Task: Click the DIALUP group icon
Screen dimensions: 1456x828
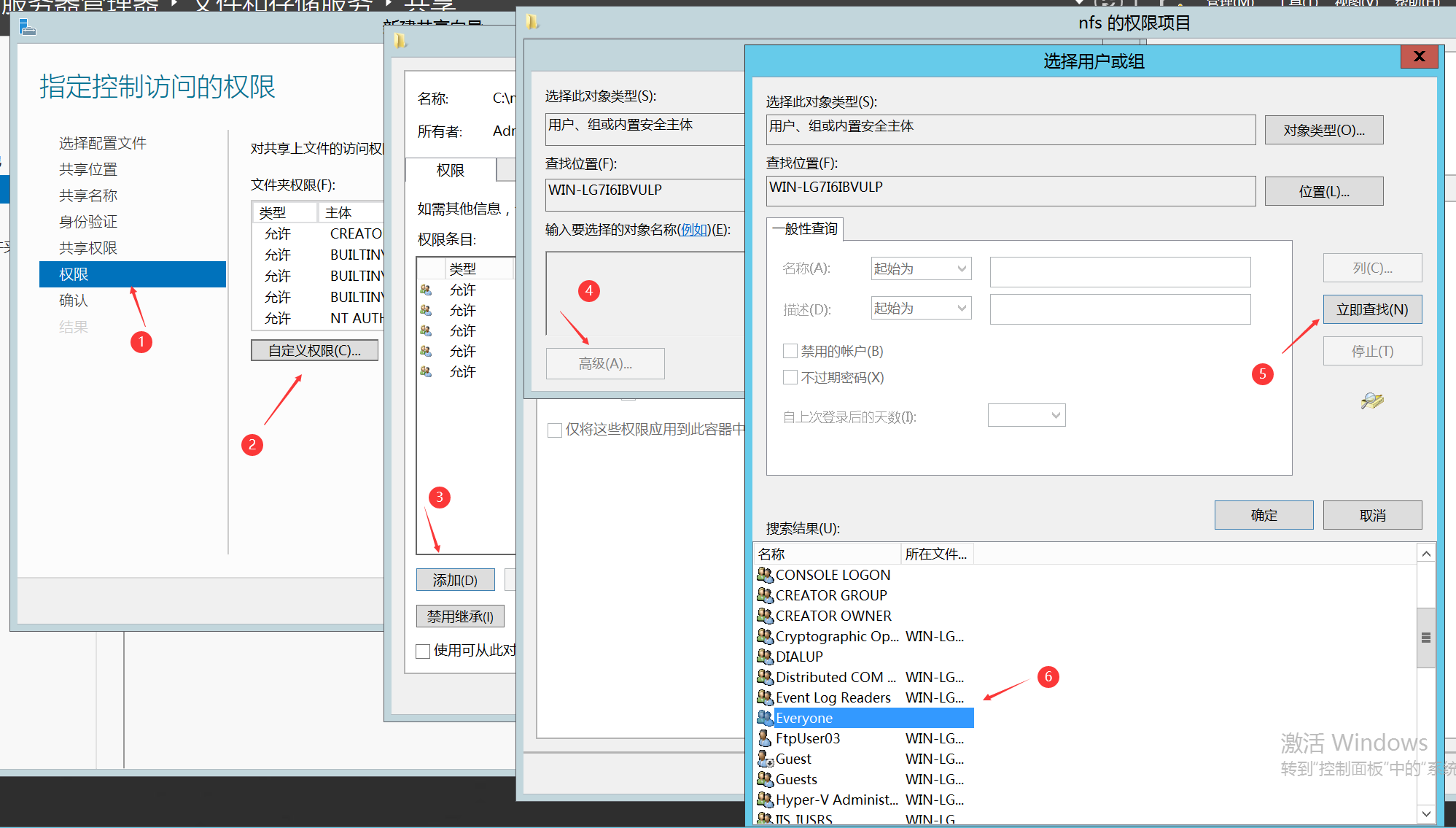Action: [765, 657]
